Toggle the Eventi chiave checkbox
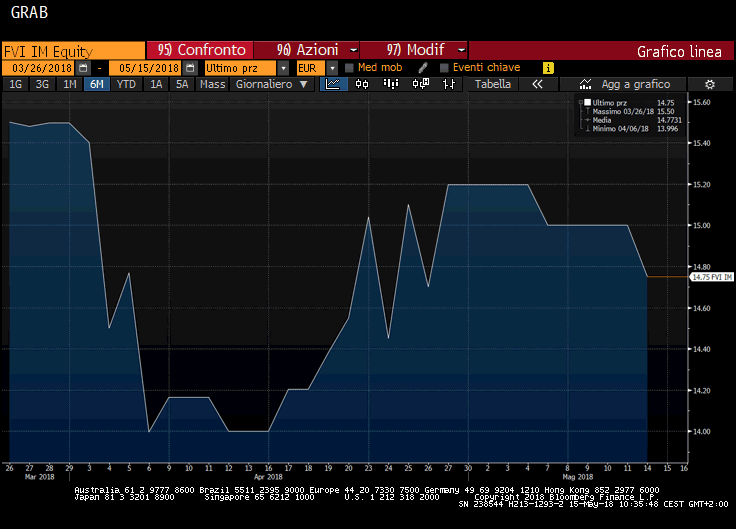Viewport: 736px width, 529px height. (444, 68)
